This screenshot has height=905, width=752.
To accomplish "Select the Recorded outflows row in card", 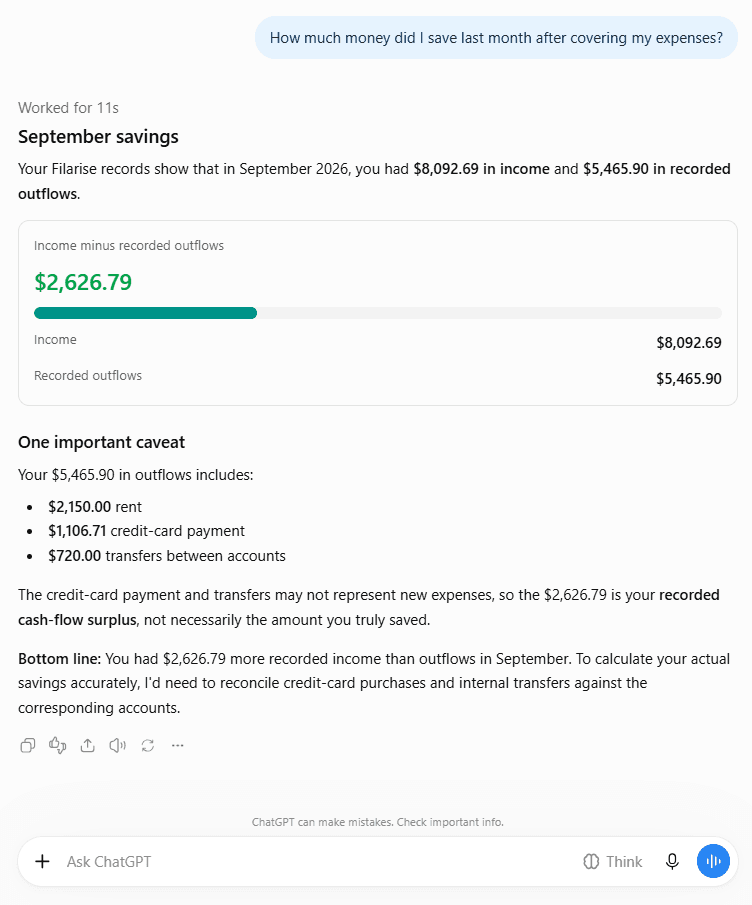I will point(377,377).
